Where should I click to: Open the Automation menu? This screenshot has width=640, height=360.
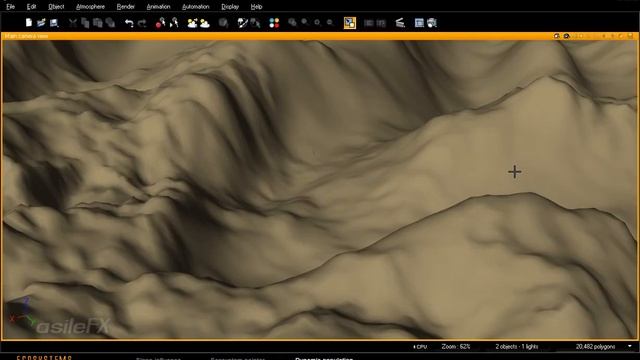196,7
